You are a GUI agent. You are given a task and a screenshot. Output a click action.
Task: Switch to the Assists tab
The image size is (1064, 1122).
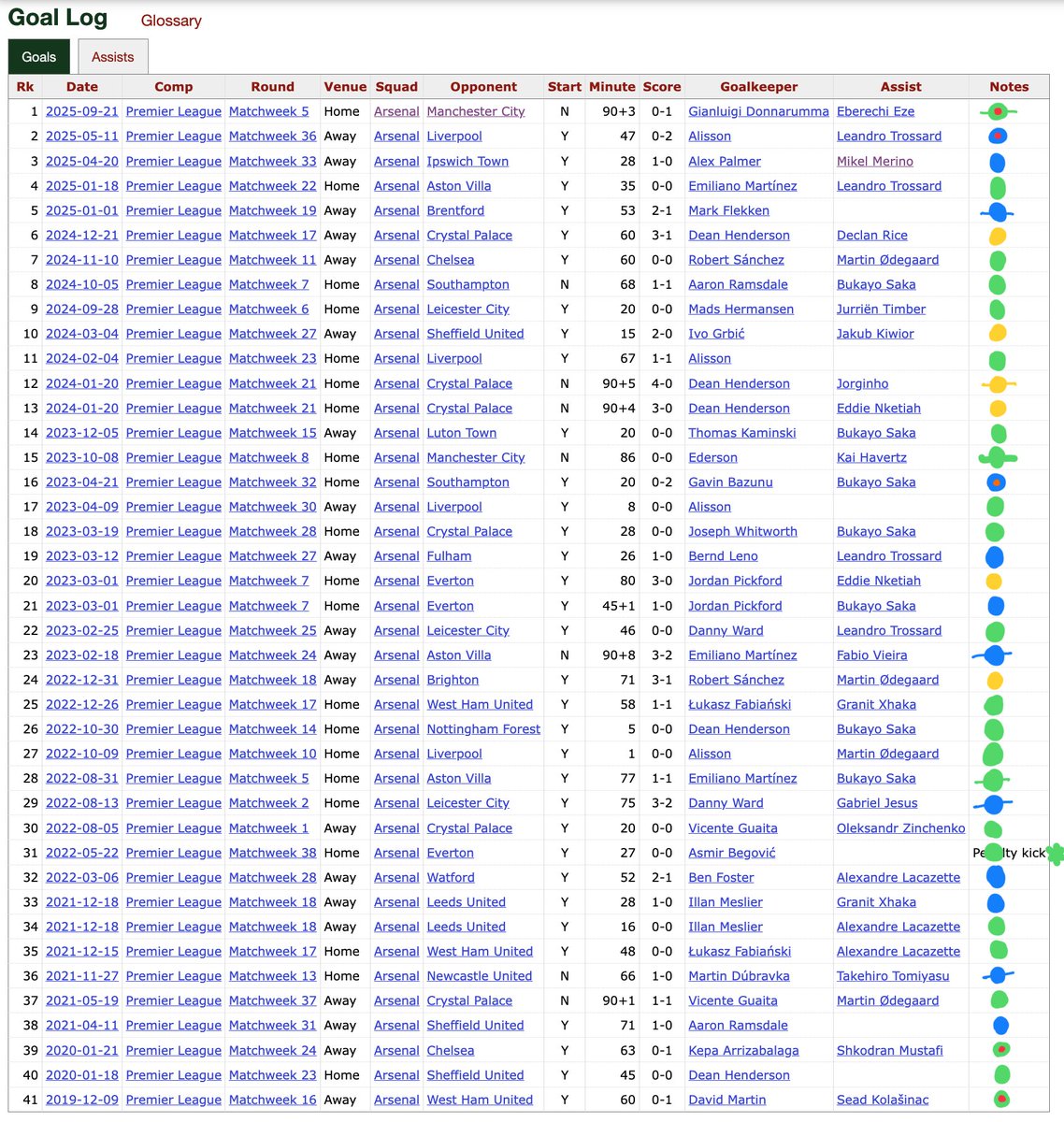pyautogui.click(x=112, y=57)
